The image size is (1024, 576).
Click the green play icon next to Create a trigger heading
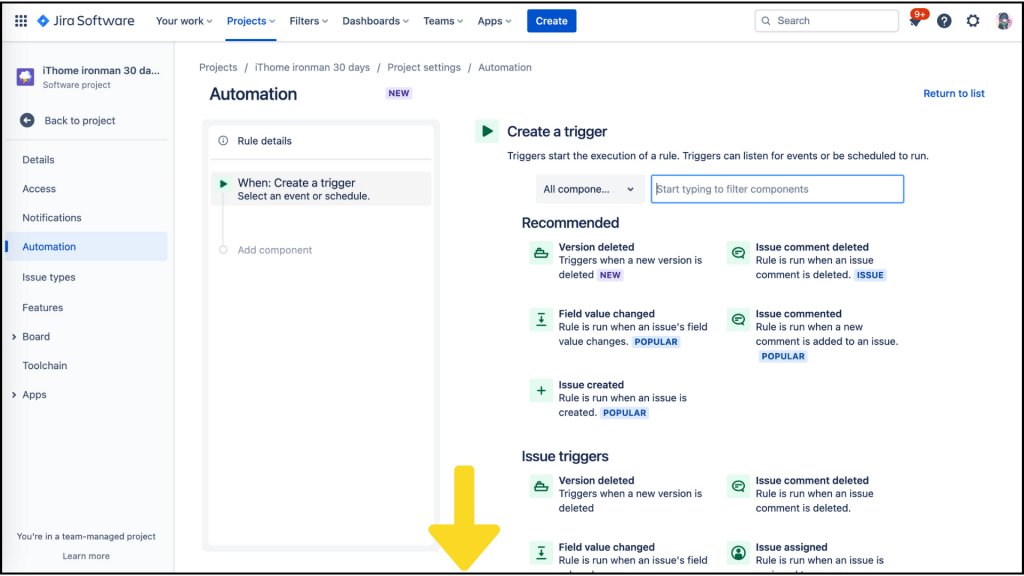tap(487, 131)
